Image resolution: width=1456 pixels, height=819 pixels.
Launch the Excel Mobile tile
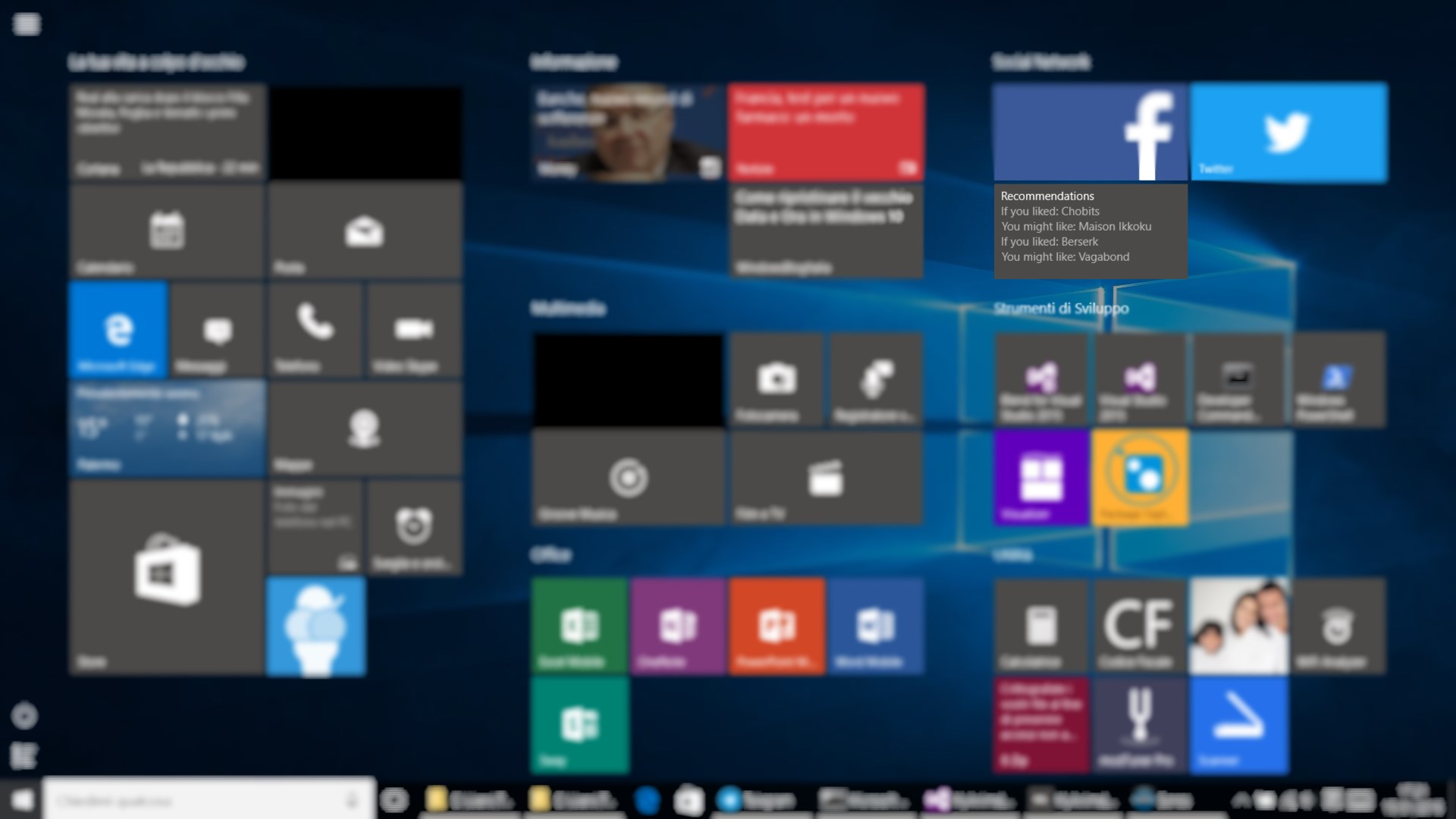pyautogui.click(x=579, y=626)
